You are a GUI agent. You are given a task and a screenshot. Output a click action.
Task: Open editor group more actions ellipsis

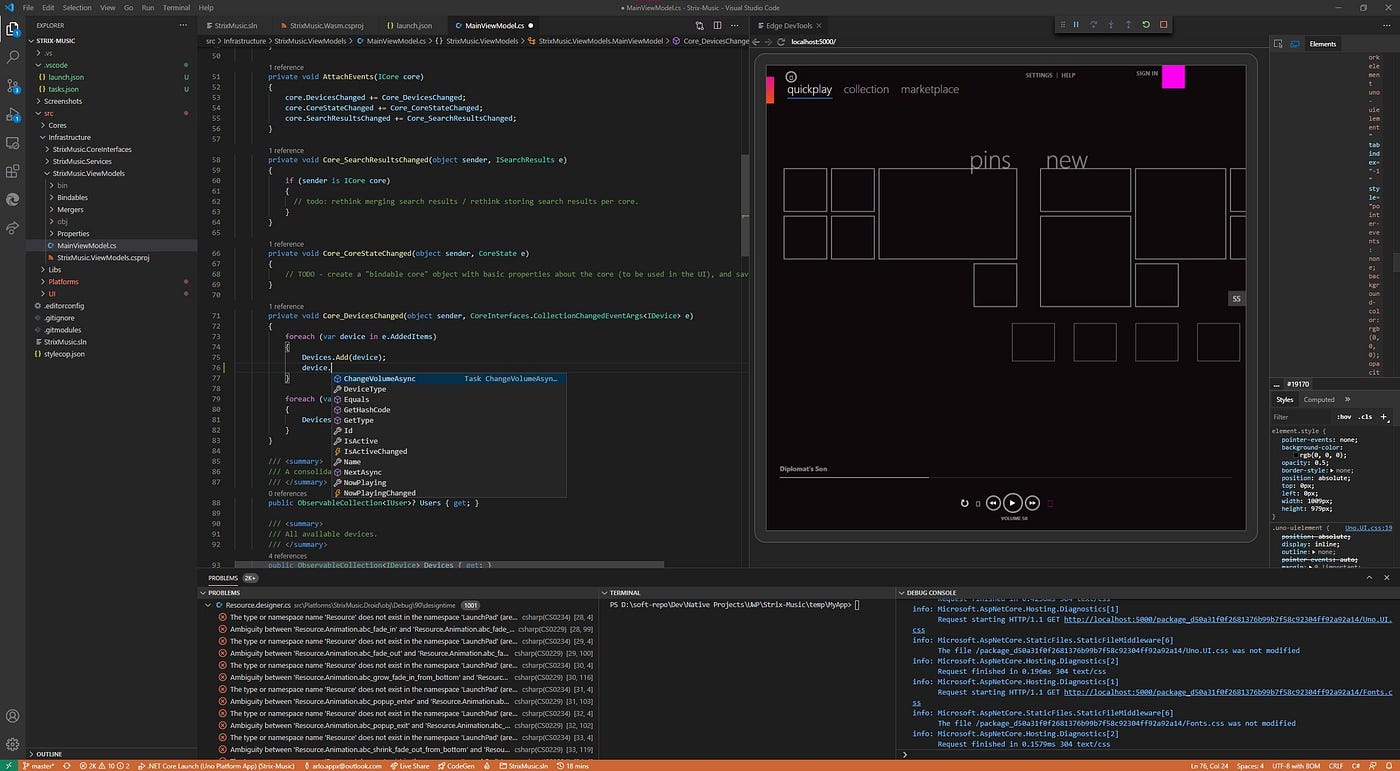(x=735, y=25)
